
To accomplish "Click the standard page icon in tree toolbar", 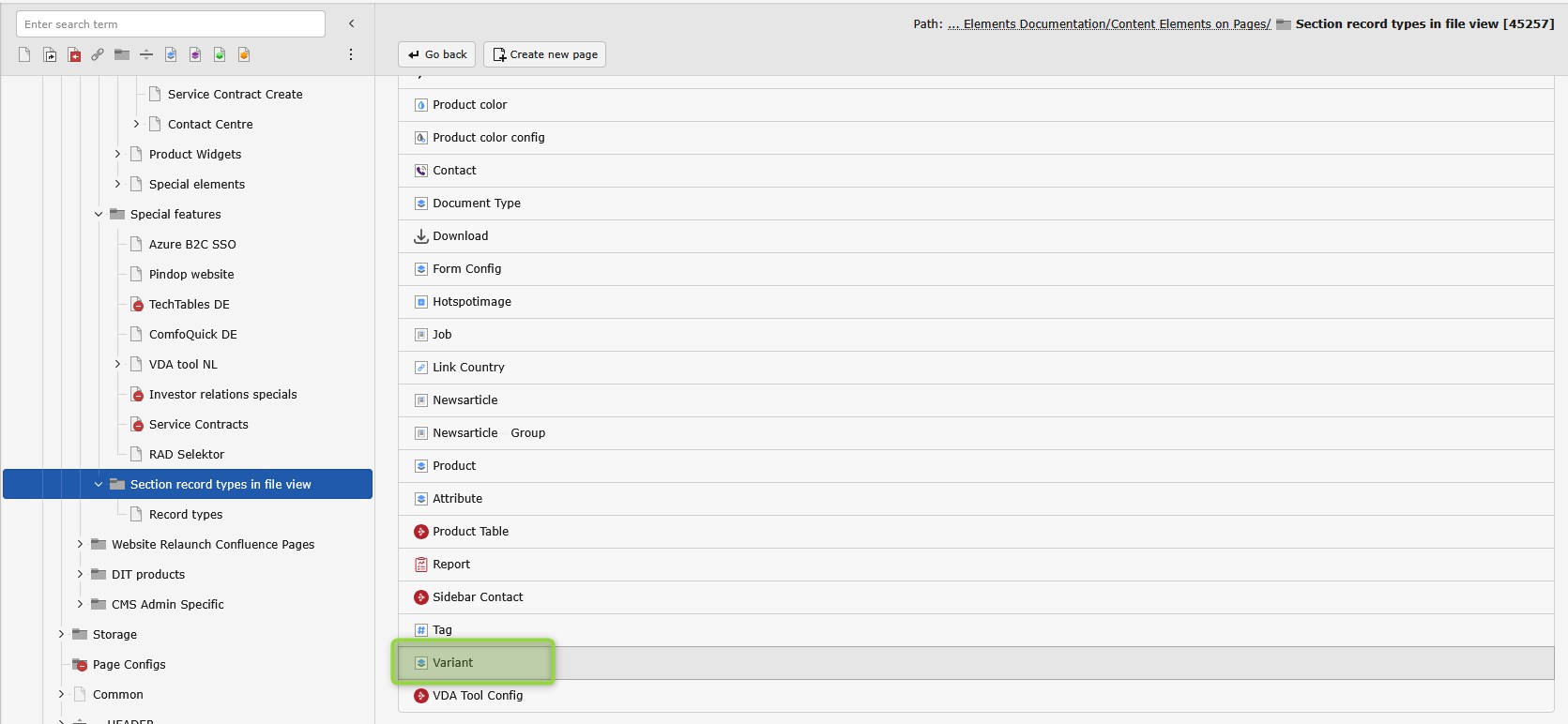I will tap(24, 55).
